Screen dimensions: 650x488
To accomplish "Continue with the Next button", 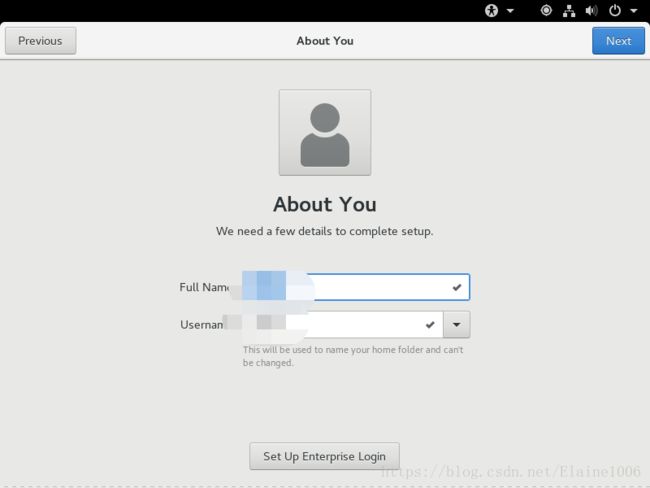I will point(618,41).
